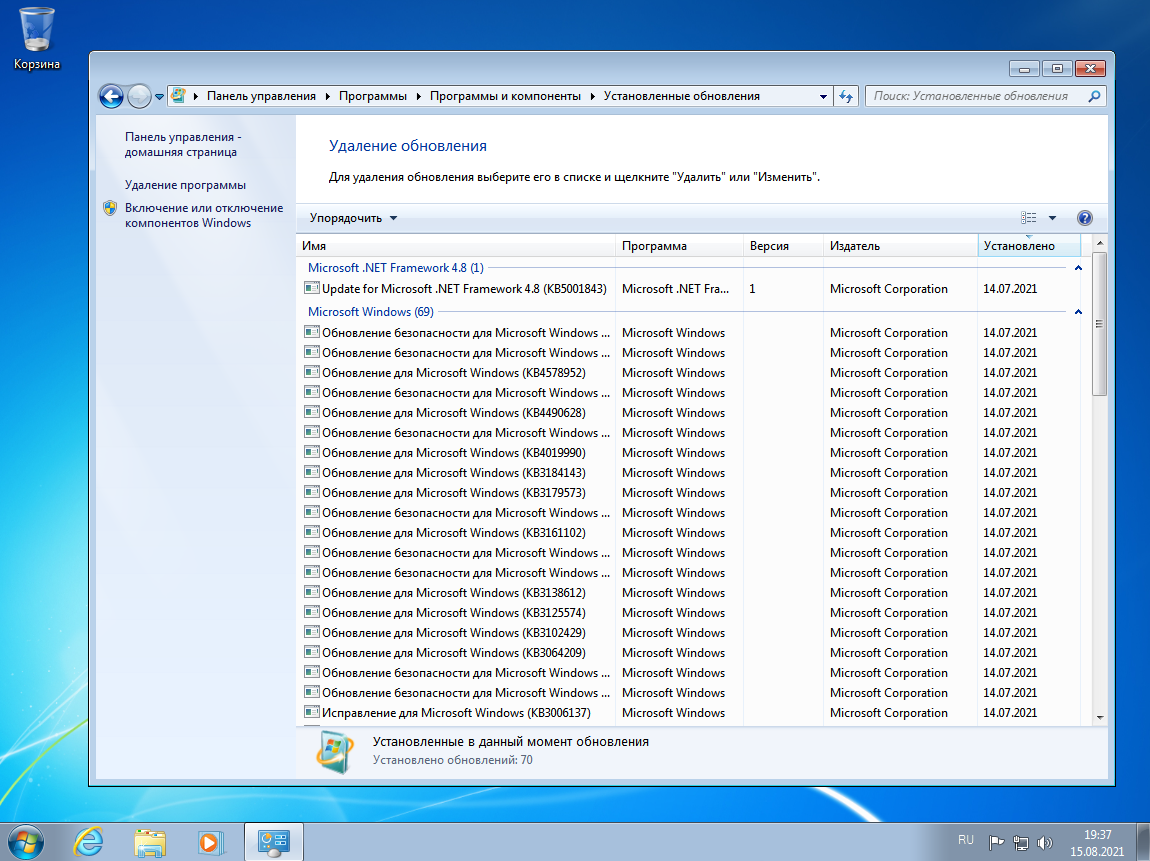The width and height of the screenshot is (1150, 861).
Task: Select update KB3102429
Action: [688, 633]
